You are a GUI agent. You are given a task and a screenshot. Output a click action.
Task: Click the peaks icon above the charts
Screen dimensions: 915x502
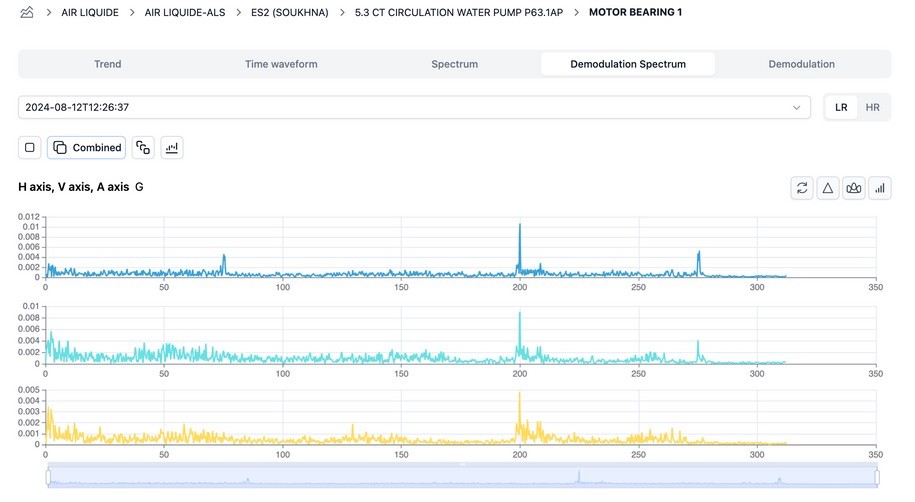tap(853, 187)
